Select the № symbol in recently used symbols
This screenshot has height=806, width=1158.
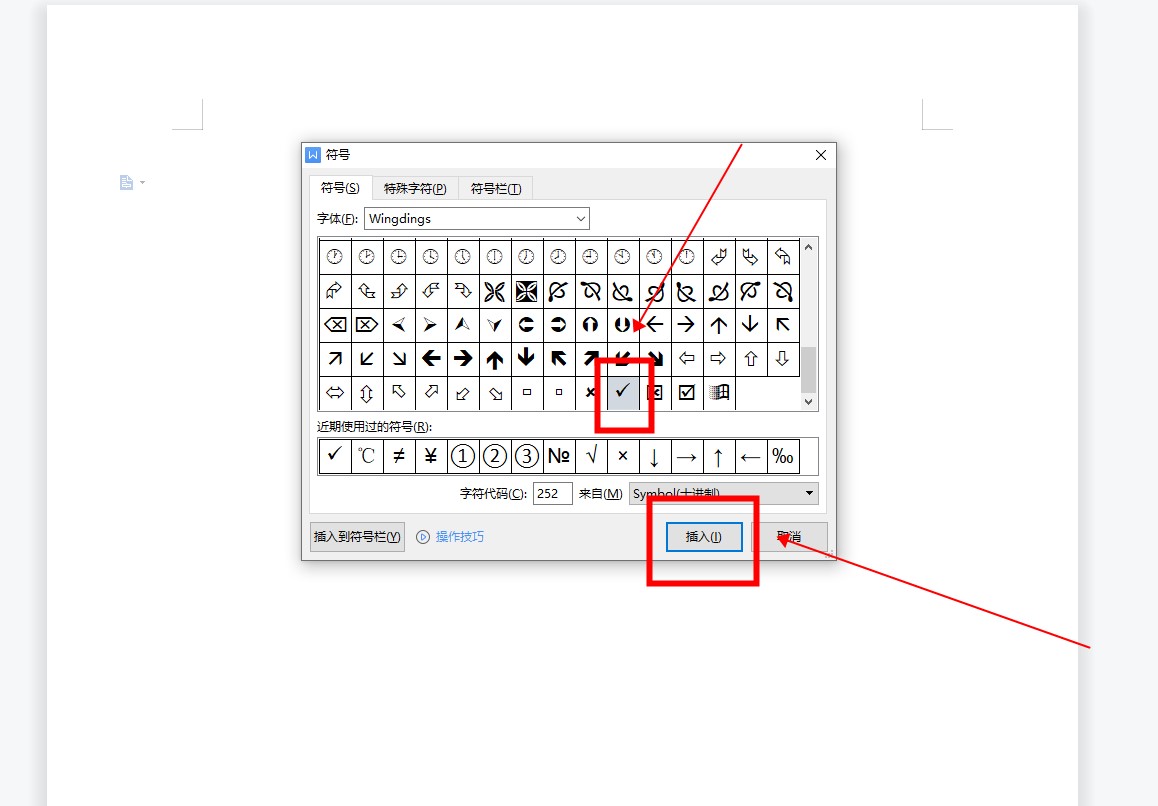558,456
